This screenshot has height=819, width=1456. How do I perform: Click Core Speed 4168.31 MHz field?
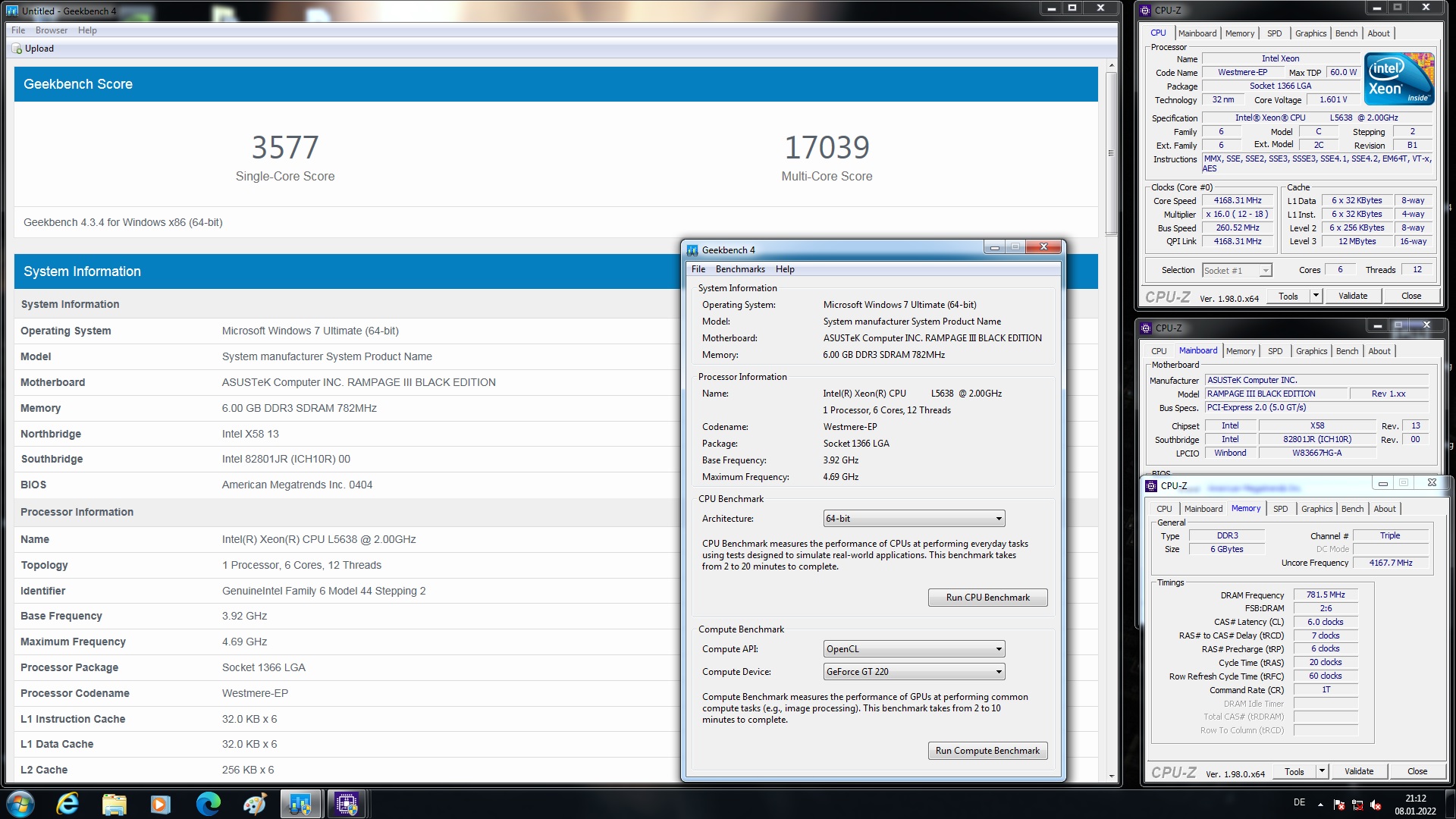pos(1238,201)
